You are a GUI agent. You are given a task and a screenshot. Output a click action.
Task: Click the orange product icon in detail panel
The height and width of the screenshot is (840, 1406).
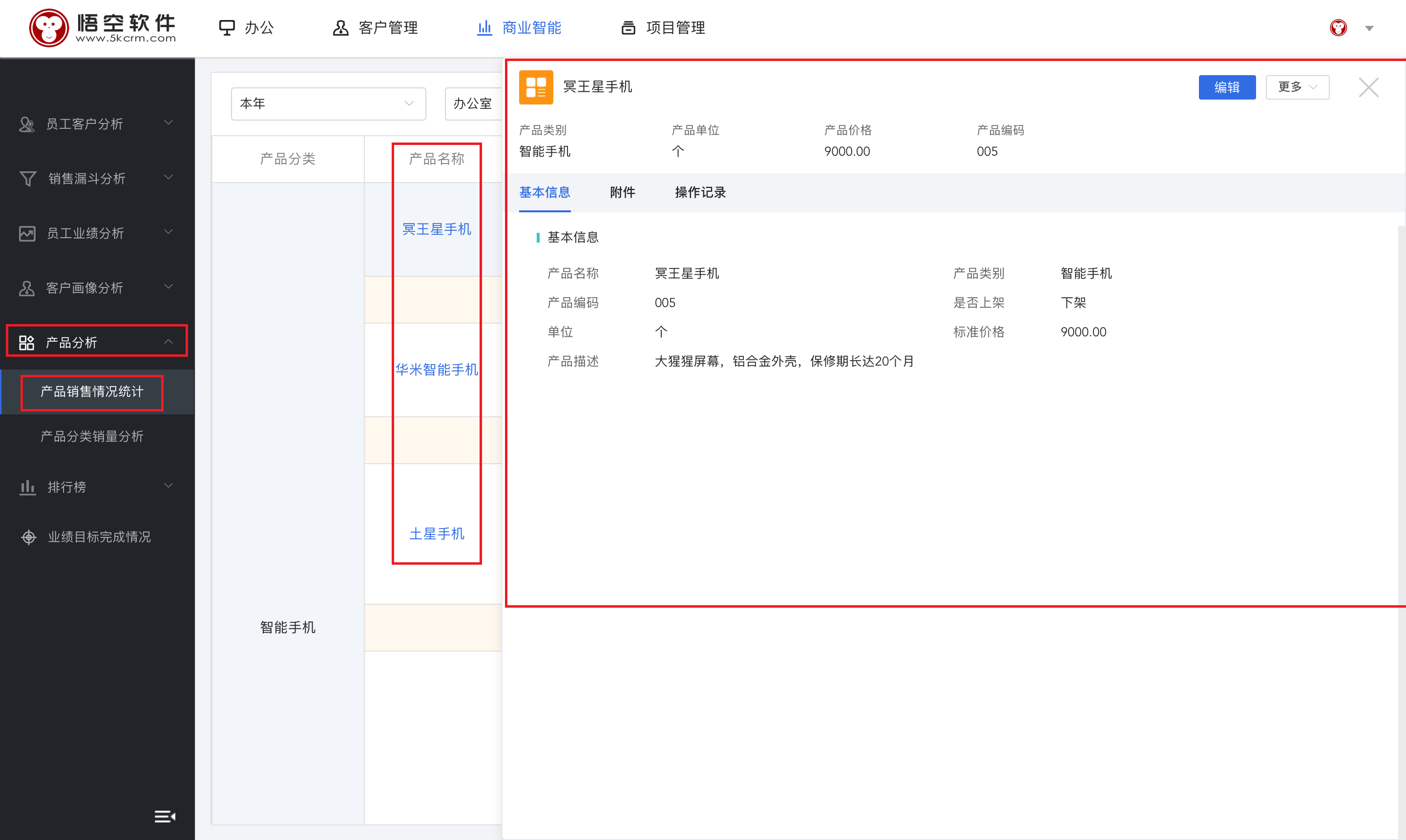(x=536, y=87)
